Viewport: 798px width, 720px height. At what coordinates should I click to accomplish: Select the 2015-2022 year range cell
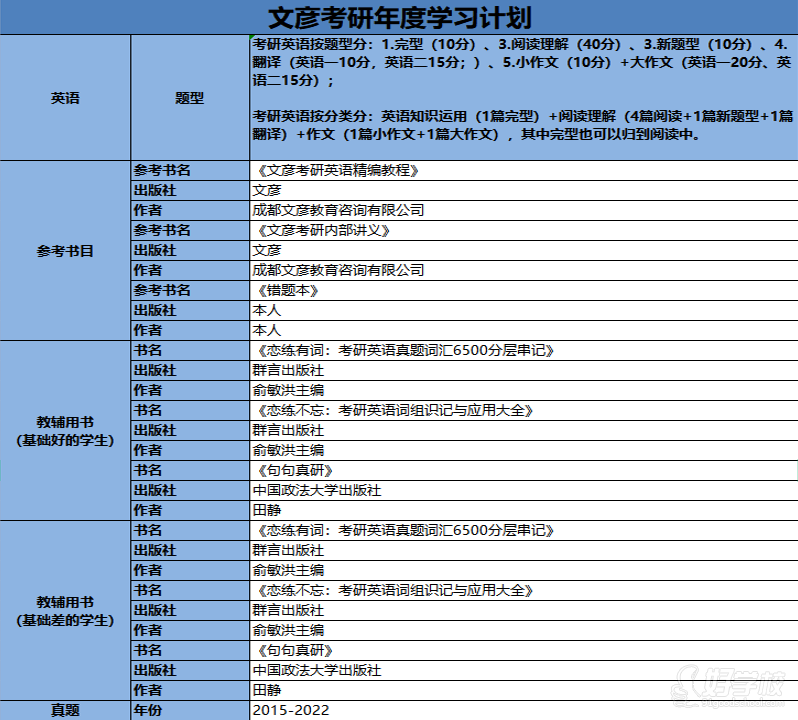pos(291,710)
